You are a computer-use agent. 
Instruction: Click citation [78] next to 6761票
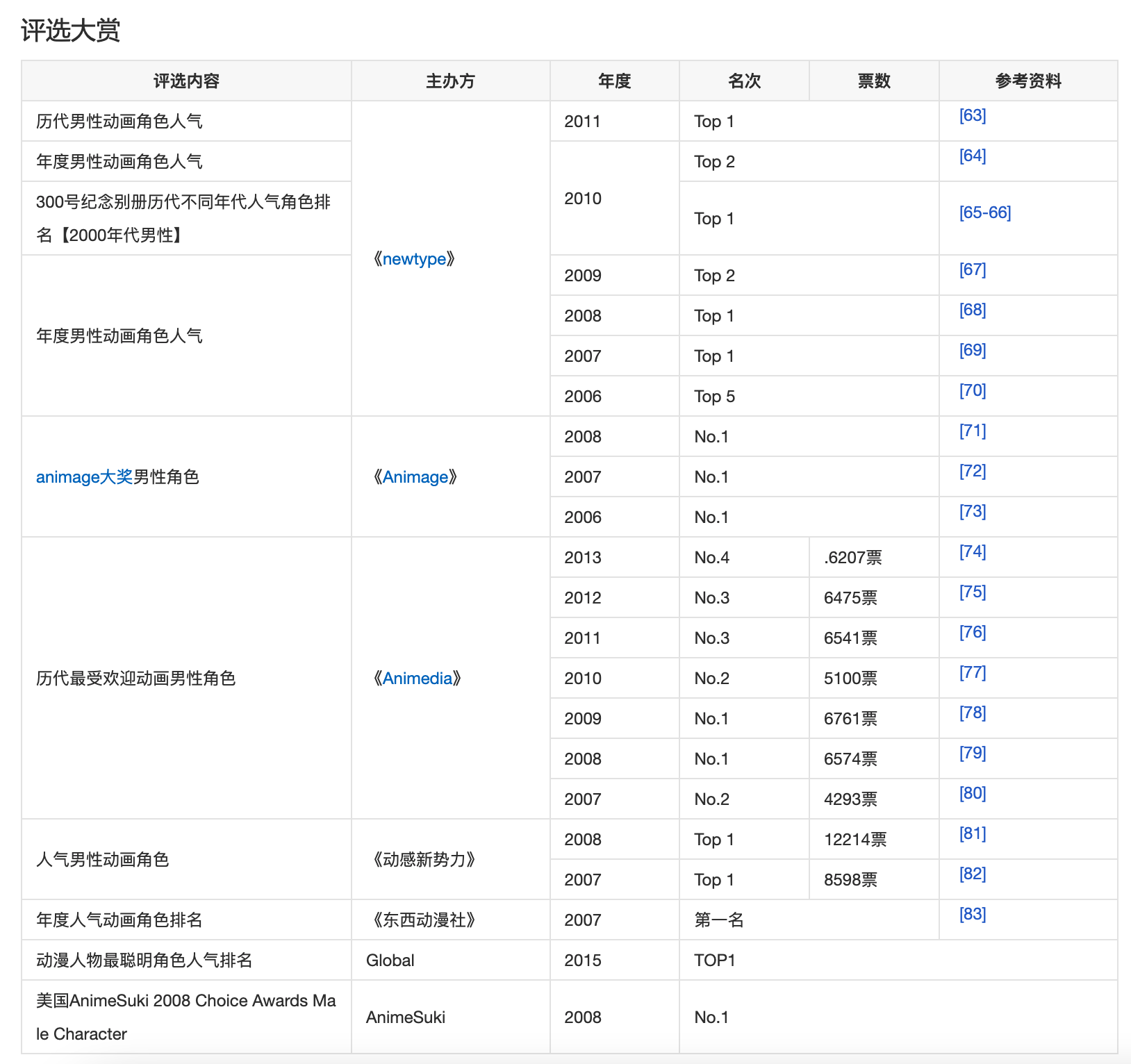click(x=972, y=712)
